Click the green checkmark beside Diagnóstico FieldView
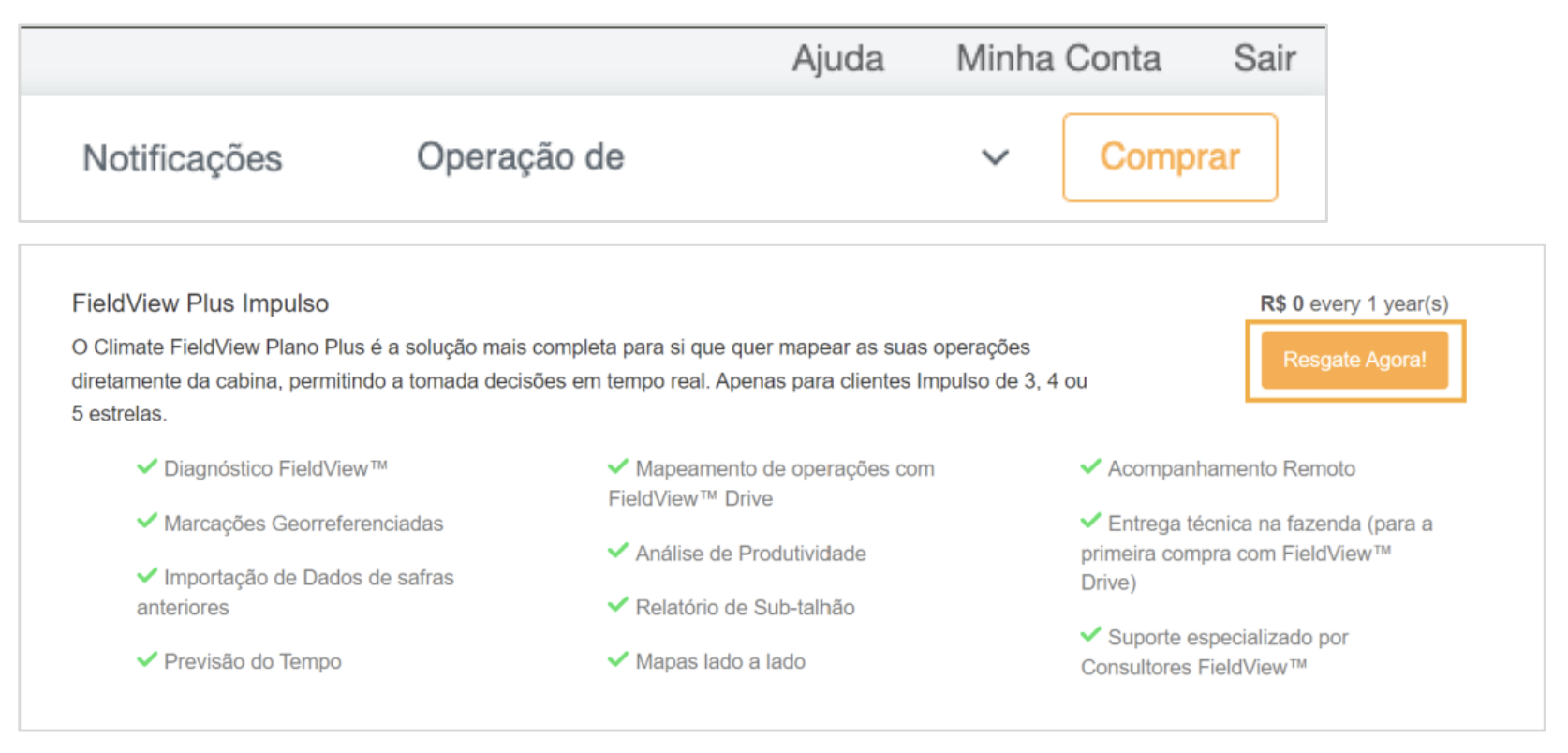1568x753 pixels. 147,466
